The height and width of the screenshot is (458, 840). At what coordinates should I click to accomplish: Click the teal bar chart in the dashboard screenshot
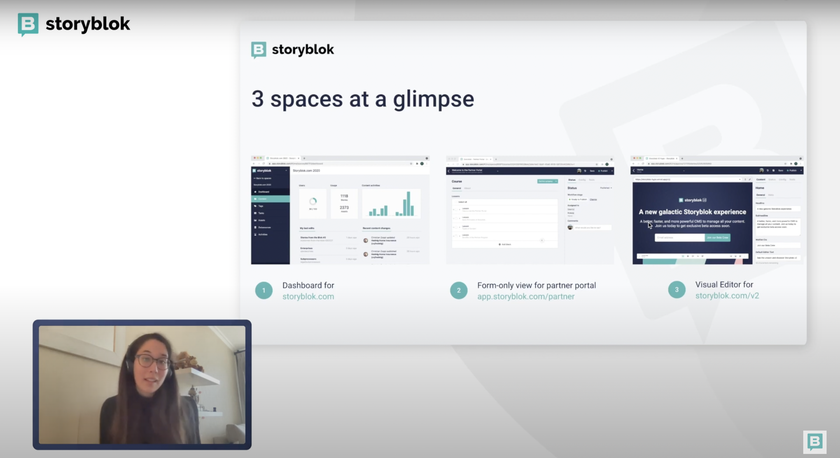(391, 204)
